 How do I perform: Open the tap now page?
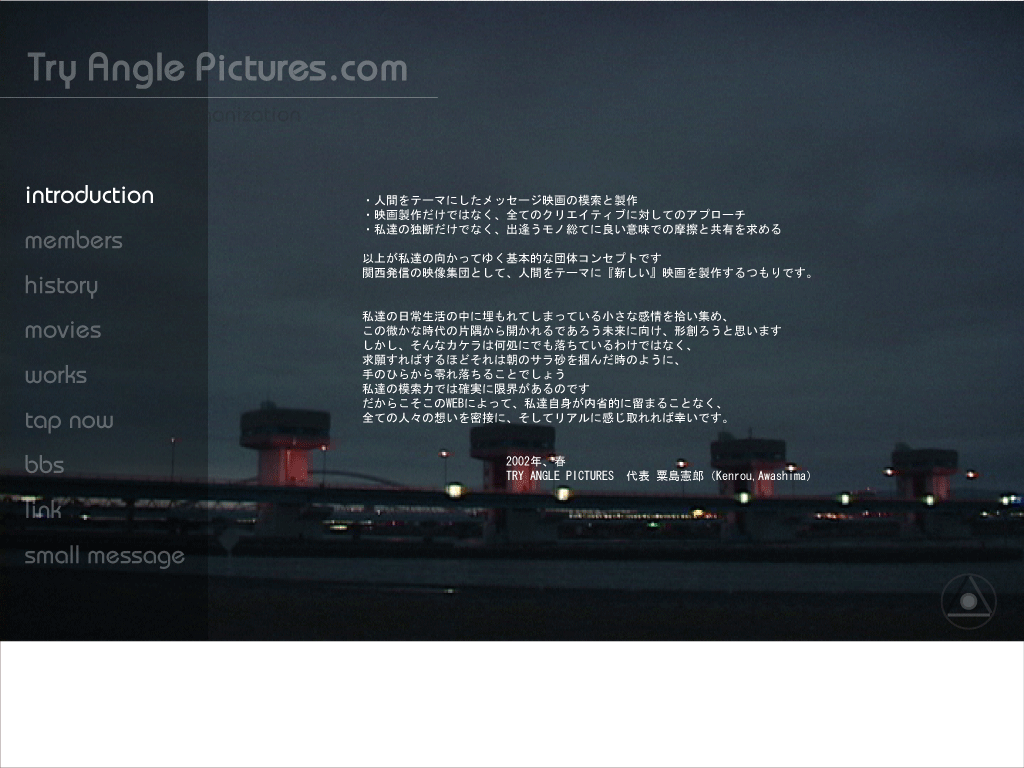tap(69, 421)
